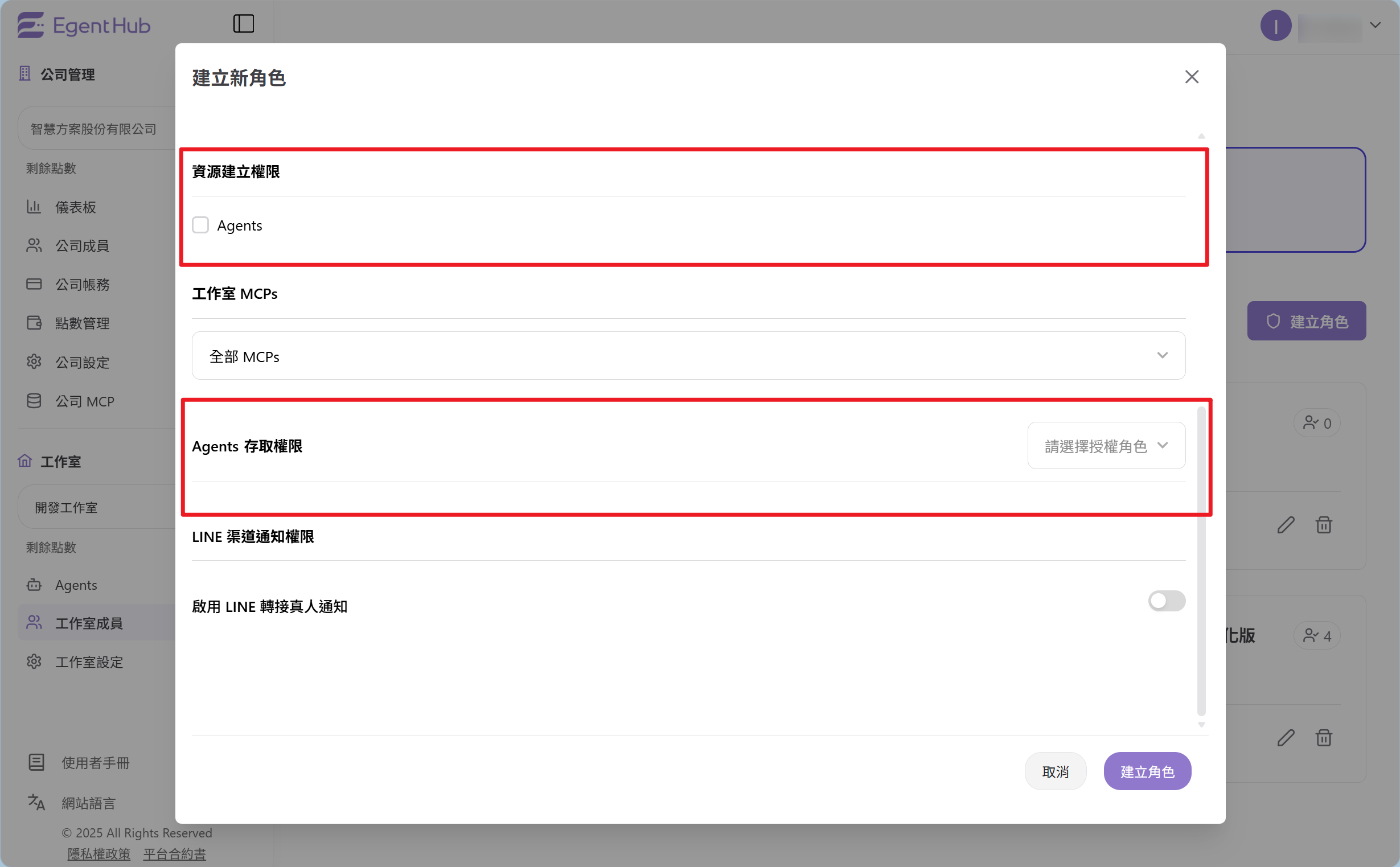
Task: Open 使用者手冊 book icon
Action: (x=36, y=762)
